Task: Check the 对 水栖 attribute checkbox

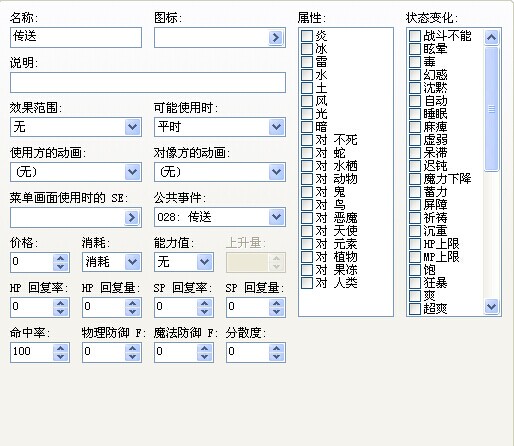Action: click(x=307, y=166)
